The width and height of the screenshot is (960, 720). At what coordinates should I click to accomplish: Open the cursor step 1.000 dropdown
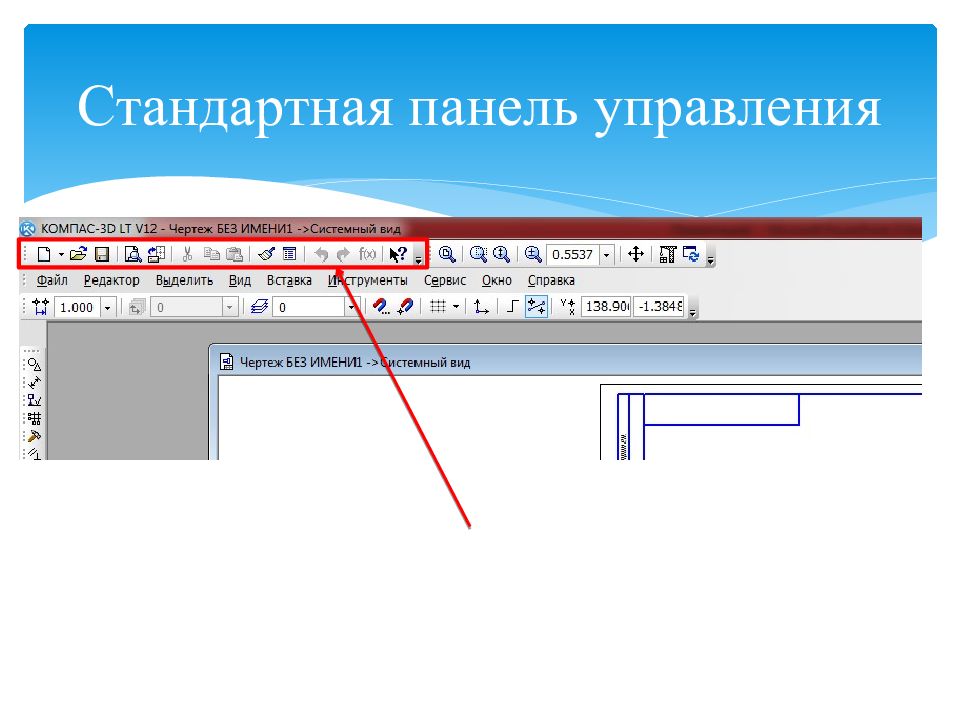pyautogui.click(x=108, y=307)
